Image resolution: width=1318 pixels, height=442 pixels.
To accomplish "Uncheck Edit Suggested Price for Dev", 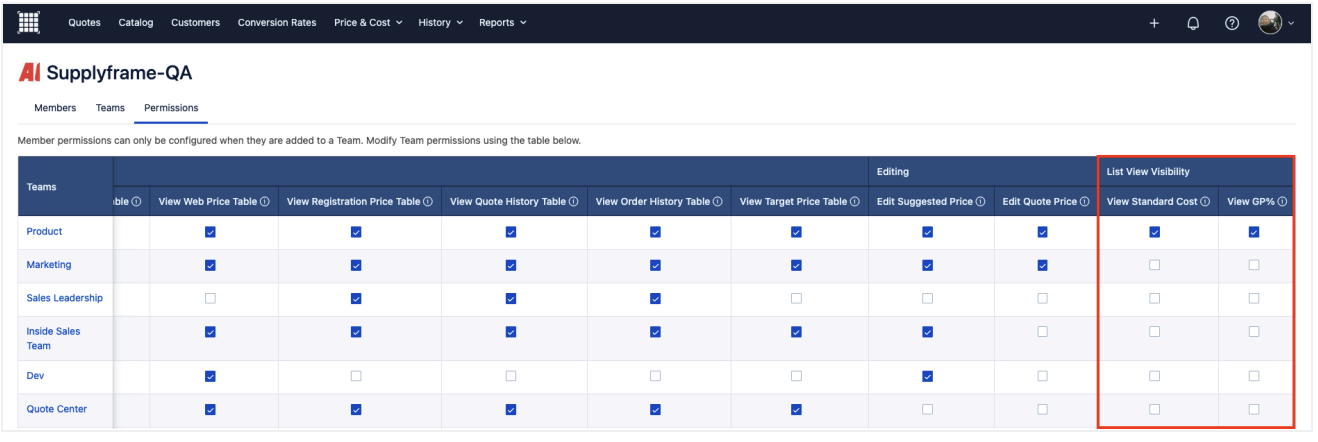I will [x=928, y=376].
